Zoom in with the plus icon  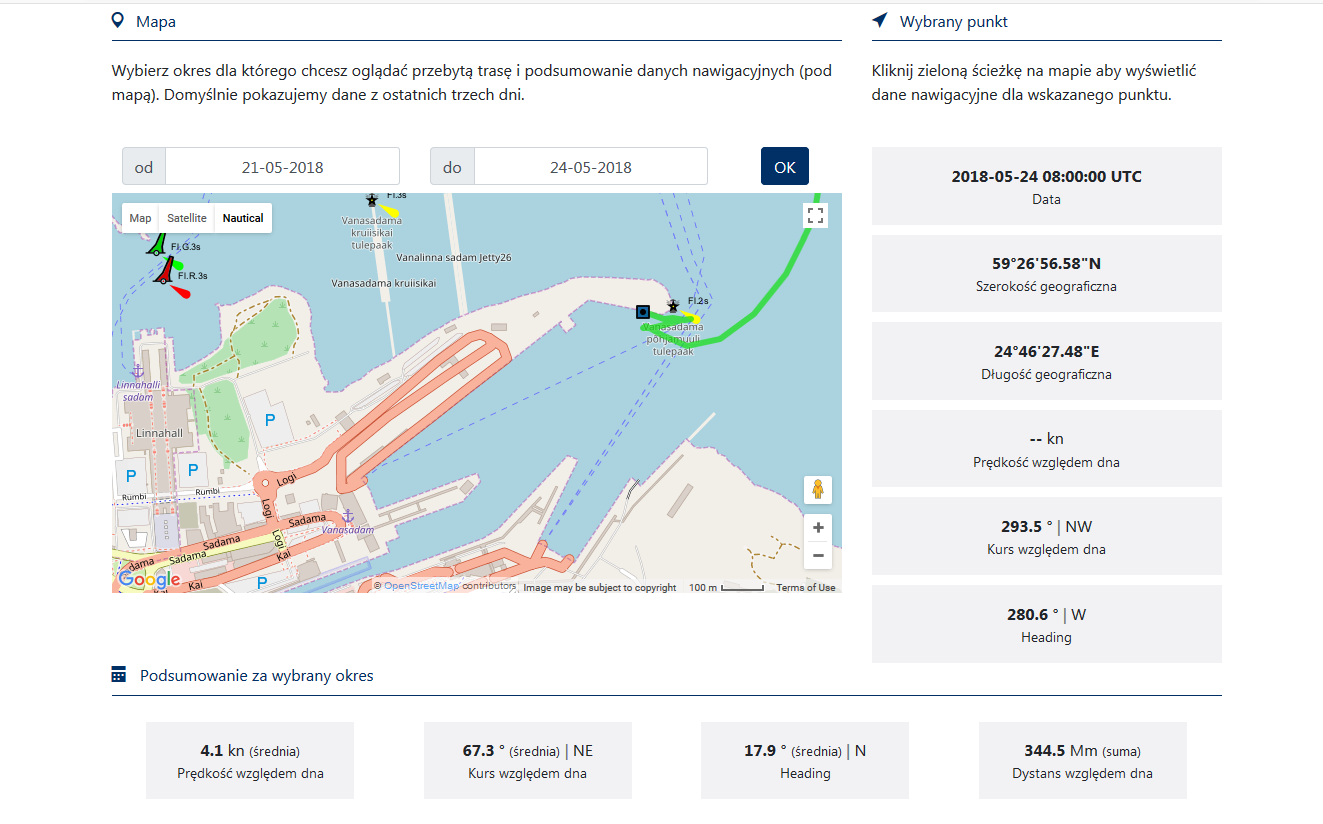817,527
